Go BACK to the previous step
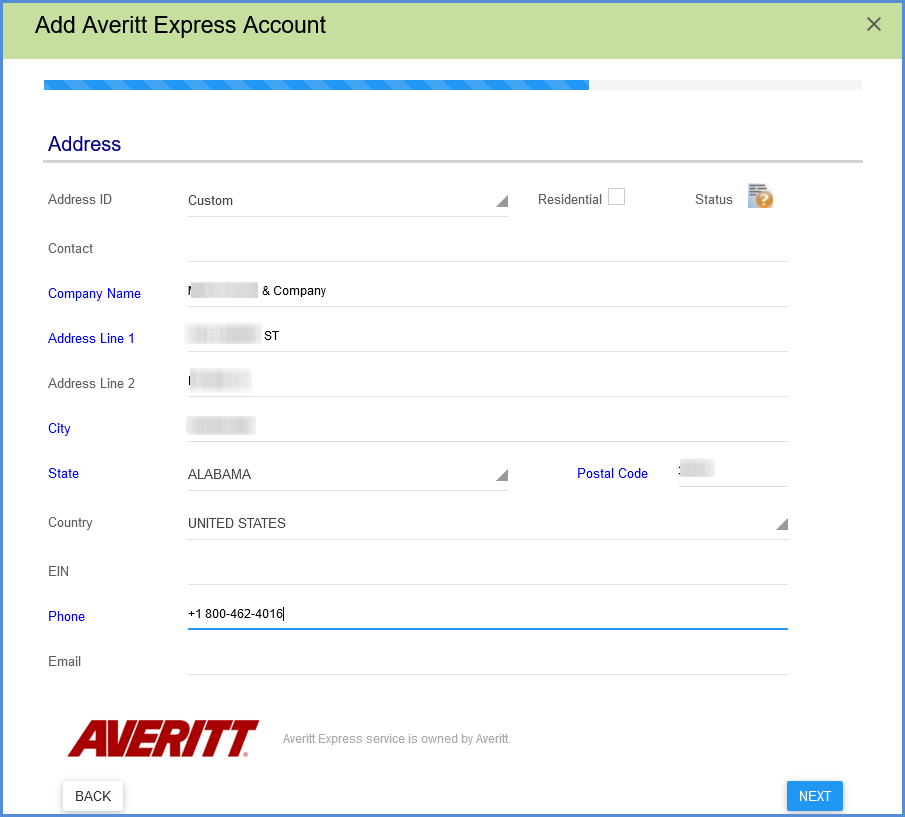 pyautogui.click(x=93, y=796)
